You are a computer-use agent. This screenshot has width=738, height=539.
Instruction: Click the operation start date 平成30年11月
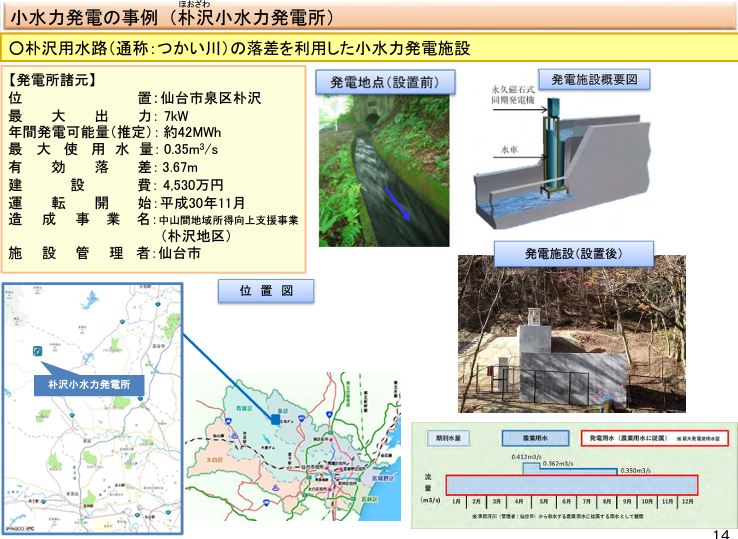click(x=203, y=203)
